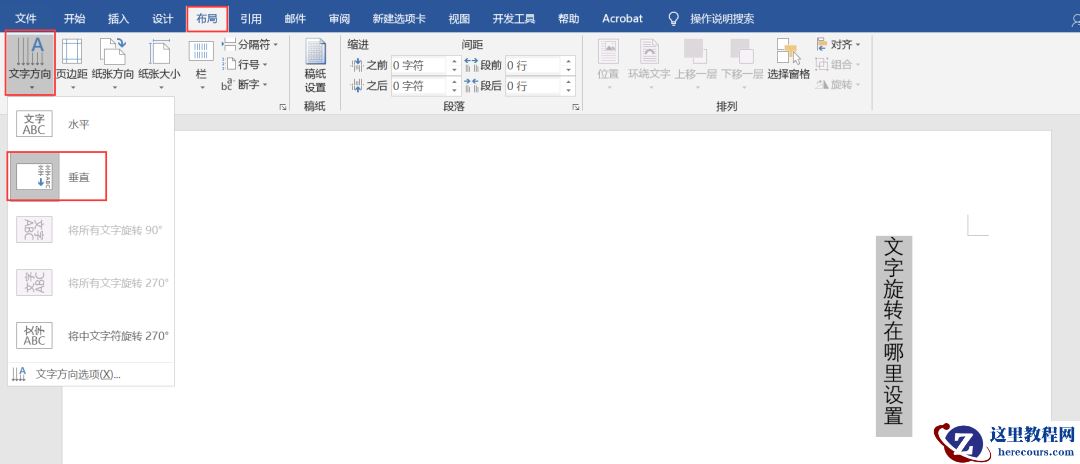Select 将中文字符旋转 270° option
Image resolution: width=1080 pixels, height=464 pixels.
tap(91, 336)
